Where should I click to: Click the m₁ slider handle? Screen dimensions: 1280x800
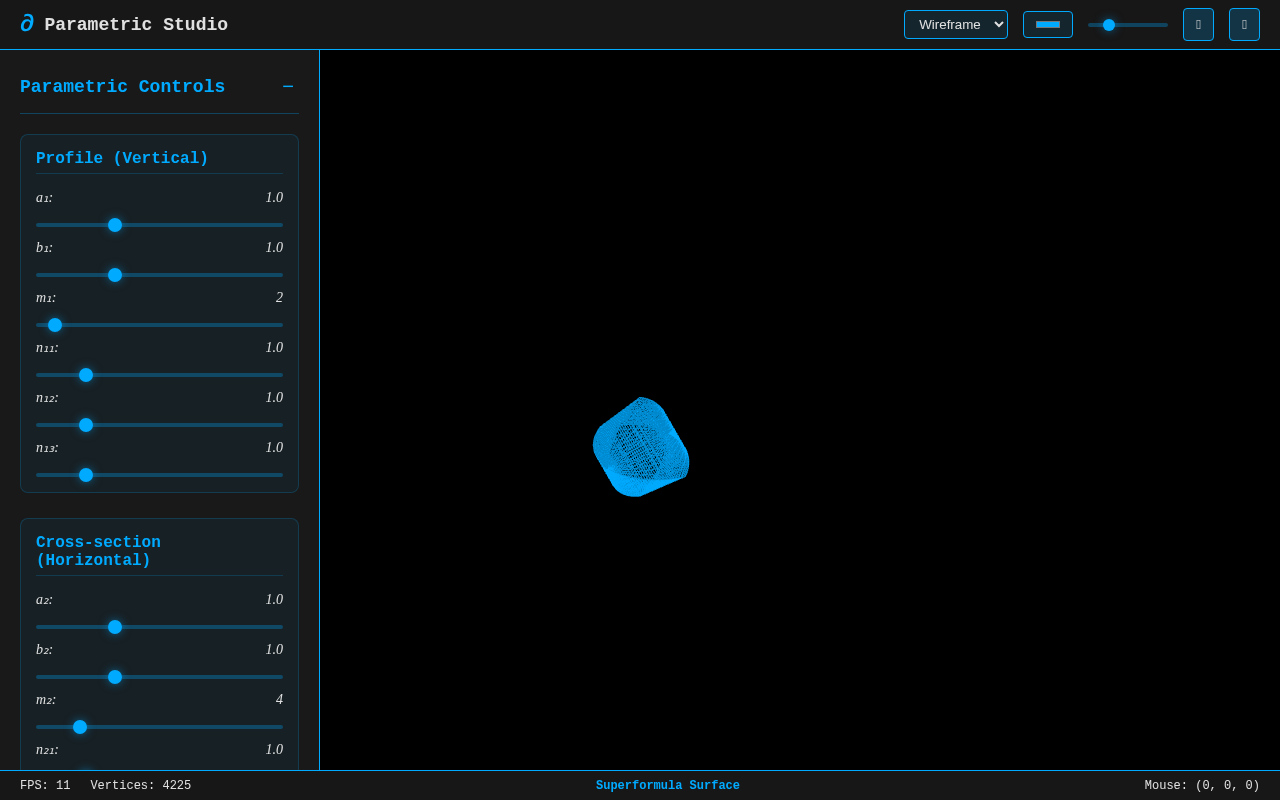coord(55,325)
